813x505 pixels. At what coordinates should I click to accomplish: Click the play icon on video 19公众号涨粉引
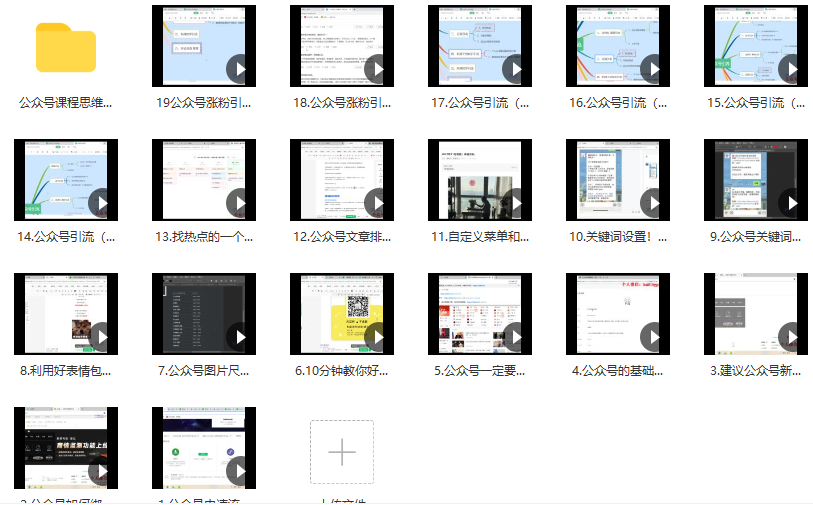coord(238,69)
